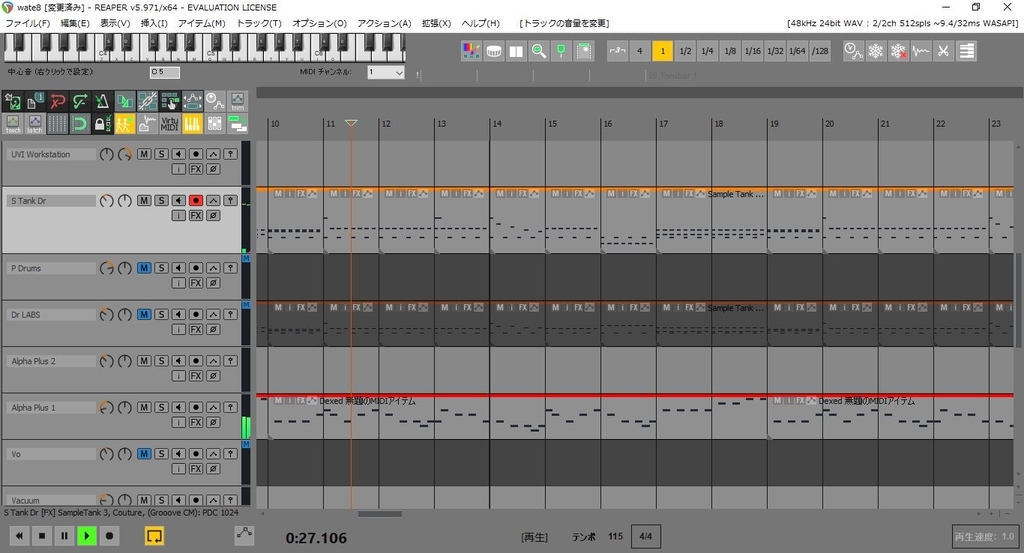Click the horizontal arrange scrollbar thumb
This screenshot has width=1024, height=553.
pos(379,514)
